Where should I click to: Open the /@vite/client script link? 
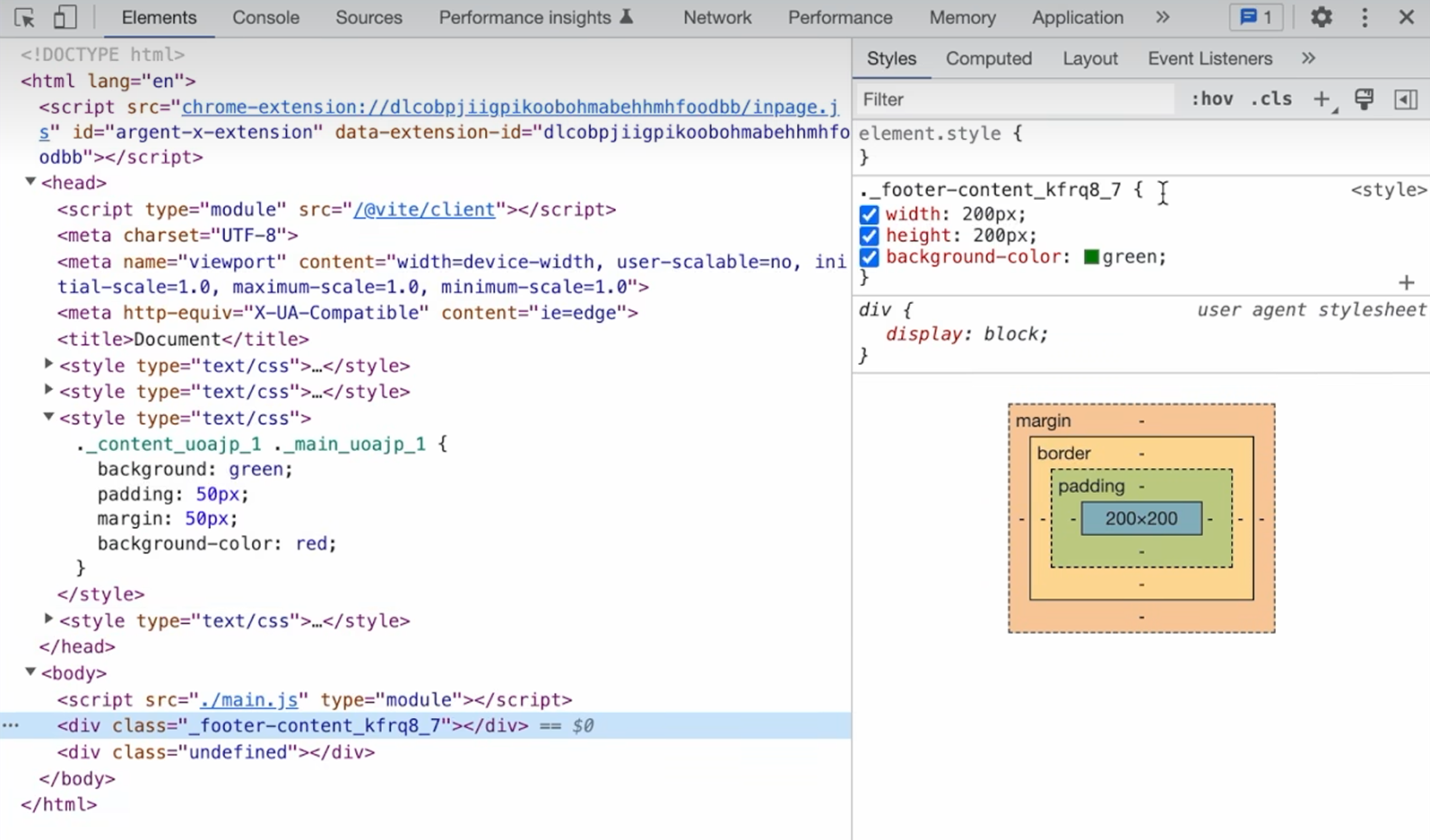coord(424,209)
